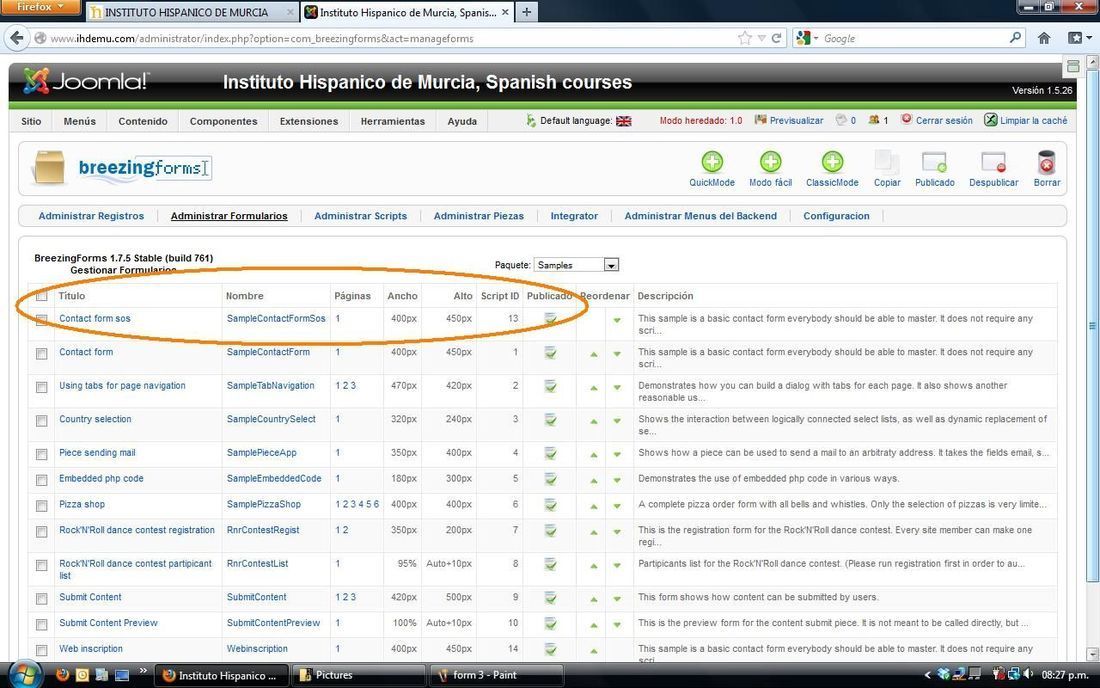
Task: Move Contact form up with arrow
Action: tap(593, 354)
